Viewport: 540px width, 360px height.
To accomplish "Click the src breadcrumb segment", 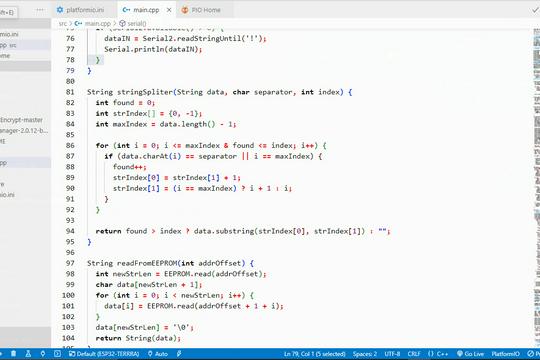I will tap(63, 23).
